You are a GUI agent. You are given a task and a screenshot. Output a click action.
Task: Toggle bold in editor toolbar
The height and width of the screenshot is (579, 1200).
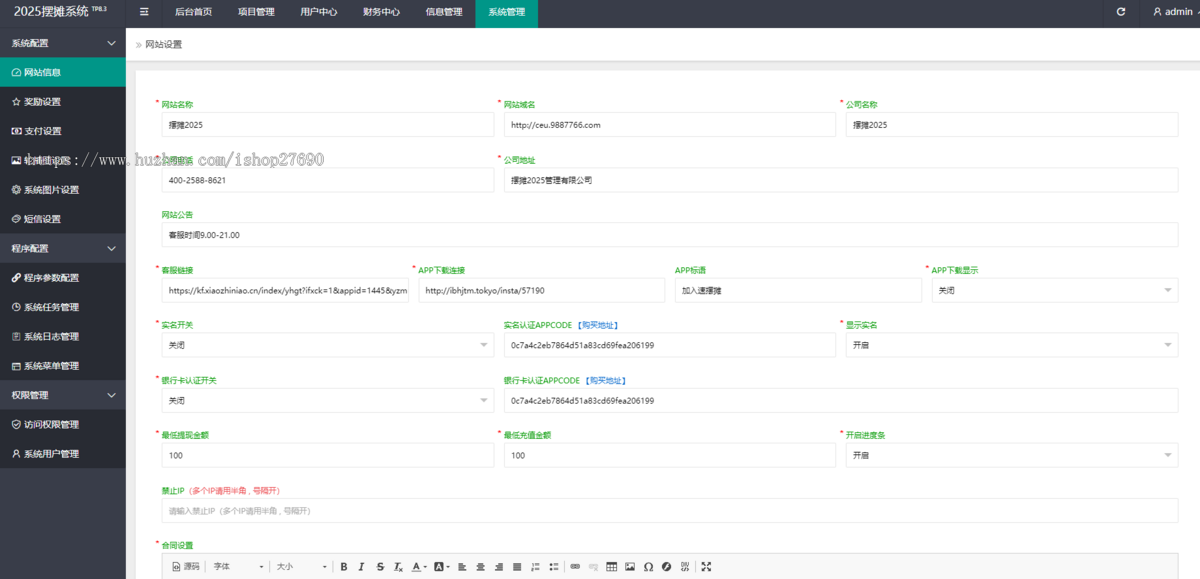[x=344, y=566]
